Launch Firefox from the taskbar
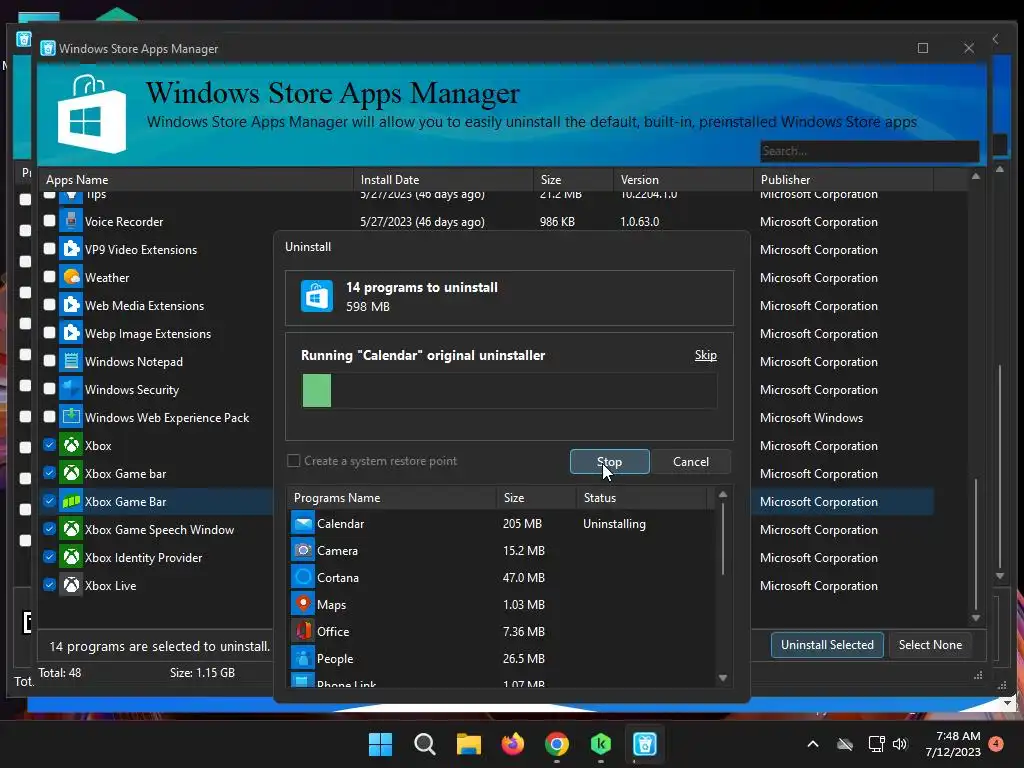Screen dimensions: 1024x768 click(x=513, y=744)
